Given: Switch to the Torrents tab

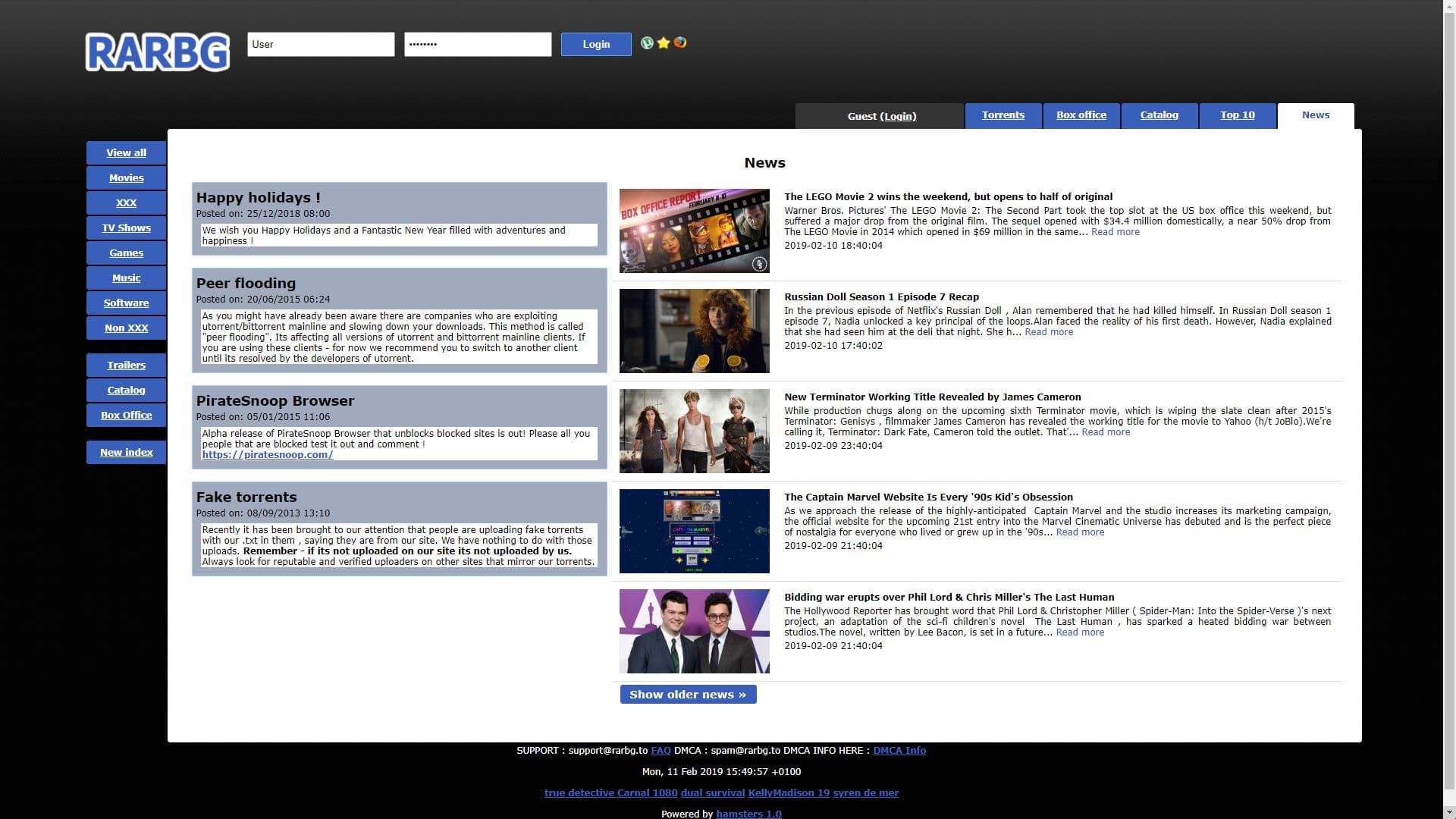Looking at the screenshot, I should tap(1003, 115).
